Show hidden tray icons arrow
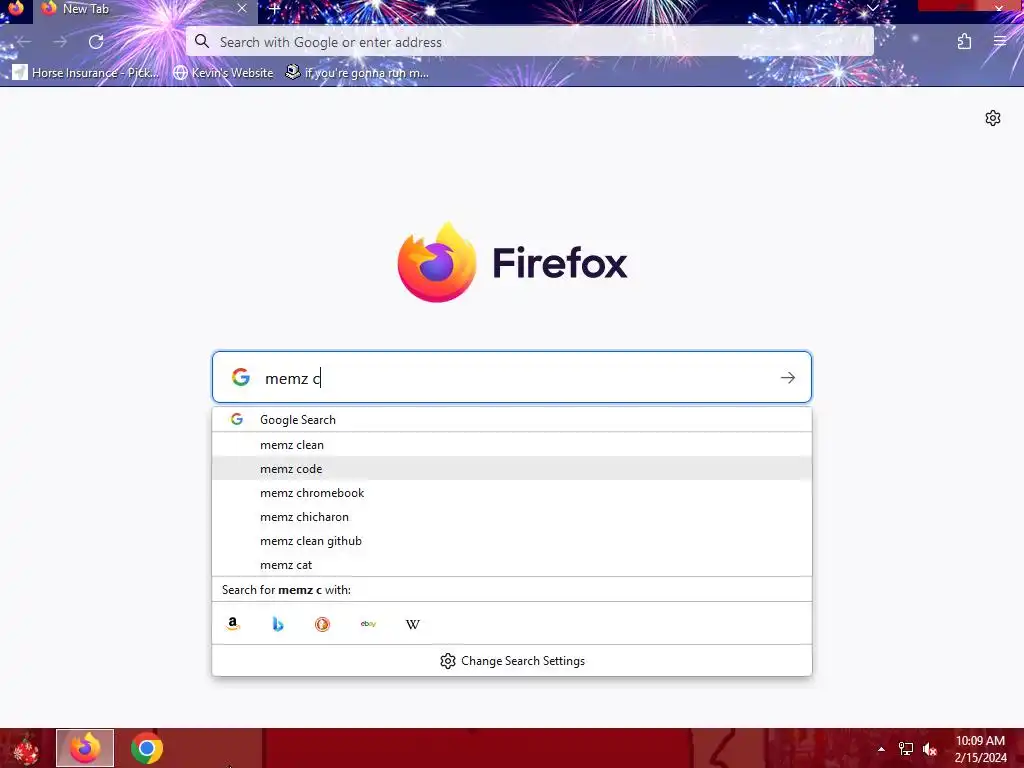The height and width of the screenshot is (768, 1024). coord(881,749)
